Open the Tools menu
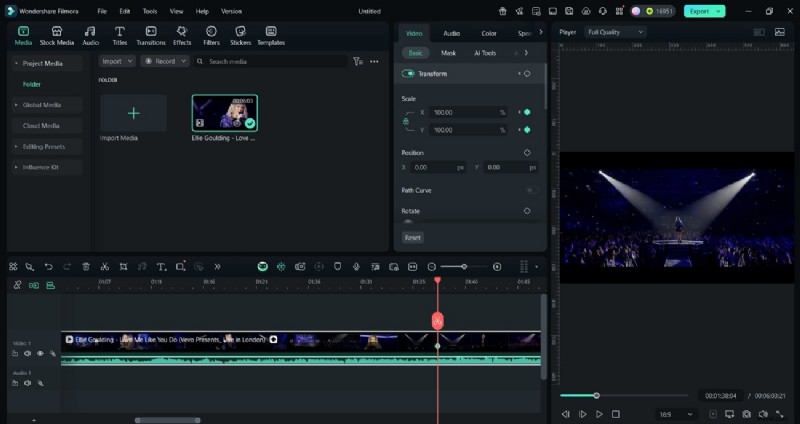 tap(150, 11)
